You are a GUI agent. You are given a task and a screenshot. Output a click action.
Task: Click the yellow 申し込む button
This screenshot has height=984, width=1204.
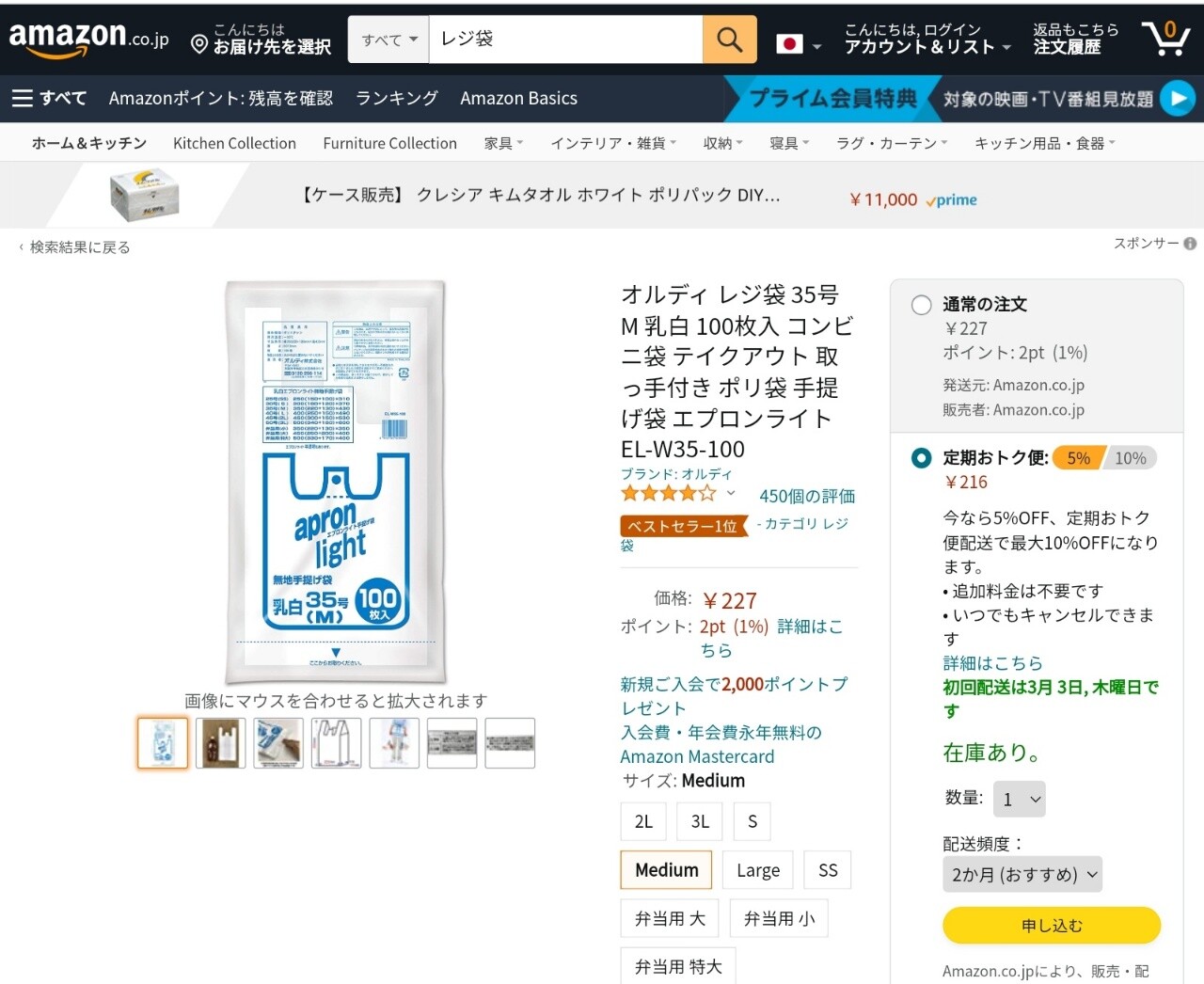pos(1052,926)
